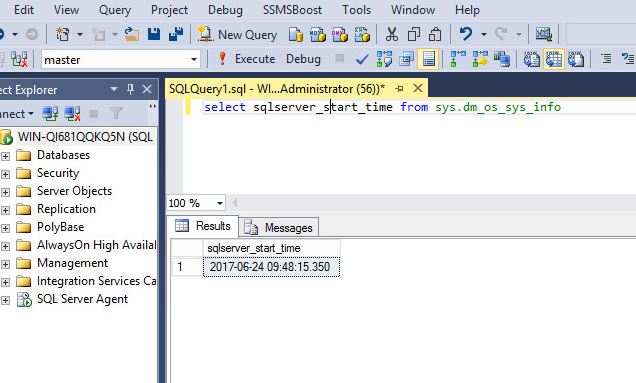636x383 pixels.
Task: Switch to the Messages tab
Action: click(279, 228)
